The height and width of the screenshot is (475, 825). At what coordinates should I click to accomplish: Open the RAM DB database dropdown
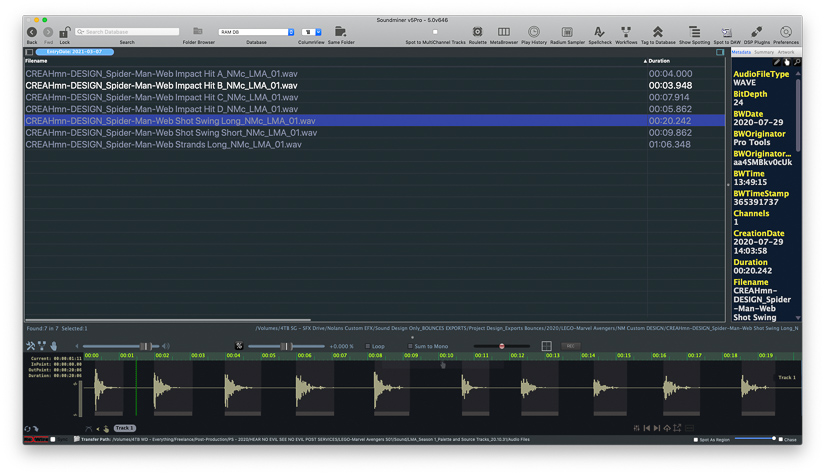(x=257, y=32)
